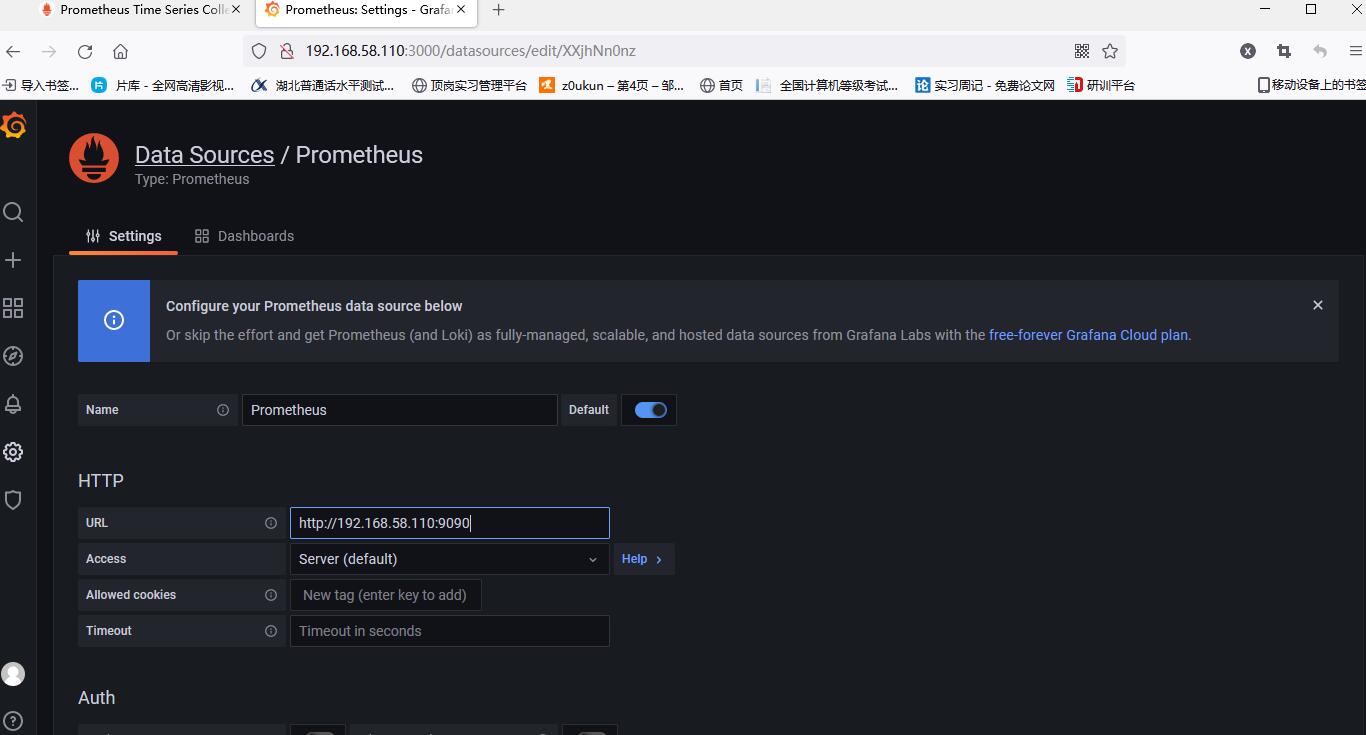This screenshot has width=1366, height=735.
Task: Click the blue info banner icon
Action: (x=114, y=320)
